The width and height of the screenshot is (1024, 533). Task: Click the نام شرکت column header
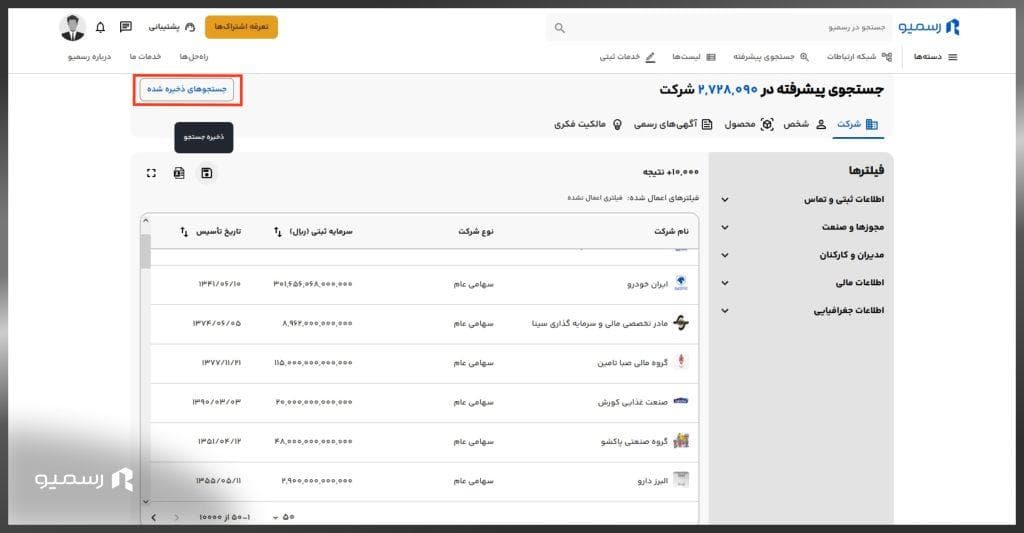(671, 232)
